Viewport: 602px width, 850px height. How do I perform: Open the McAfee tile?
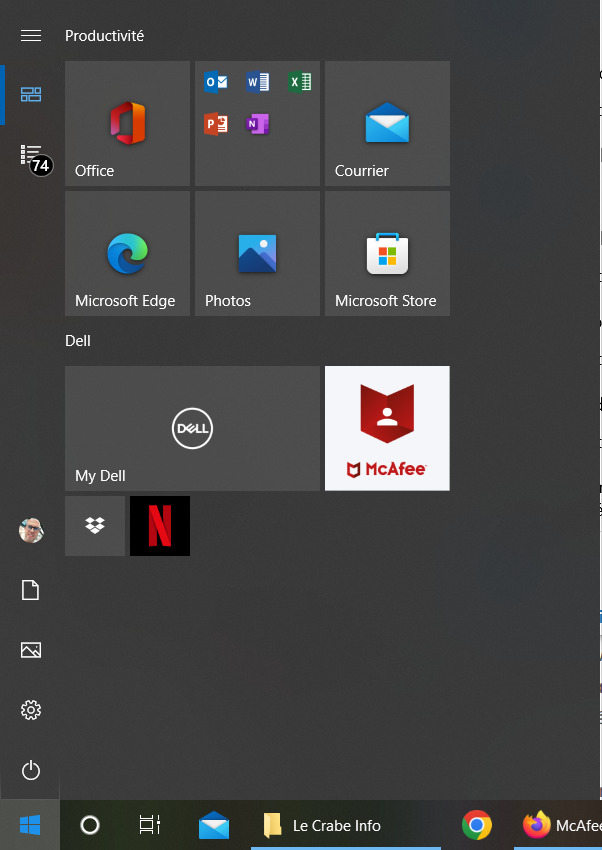coord(387,428)
